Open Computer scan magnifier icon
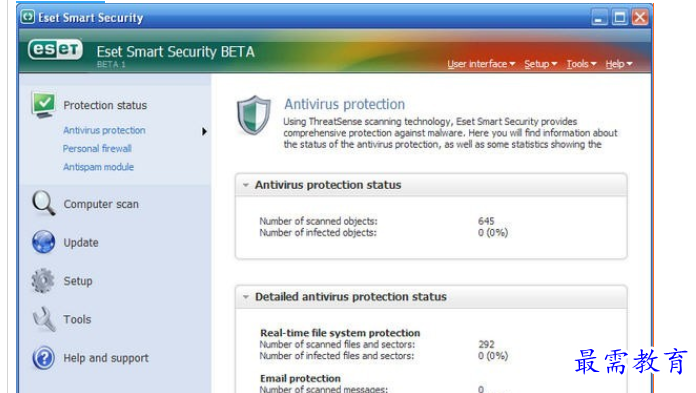 [44, 203]
